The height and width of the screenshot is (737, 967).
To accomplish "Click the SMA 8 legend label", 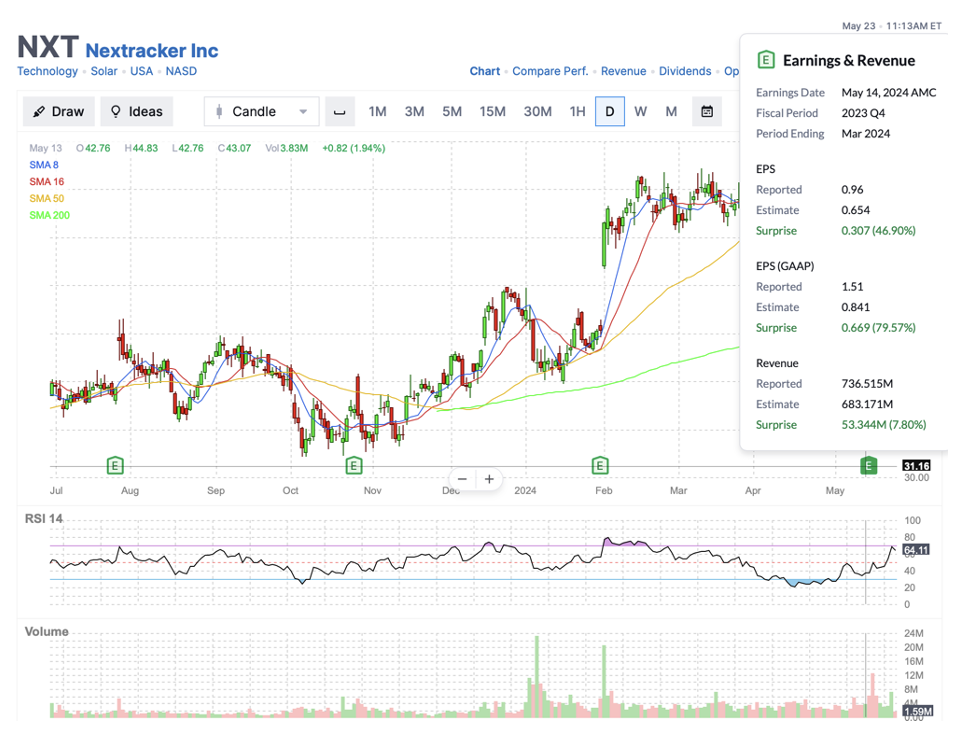I will point(44,165).
